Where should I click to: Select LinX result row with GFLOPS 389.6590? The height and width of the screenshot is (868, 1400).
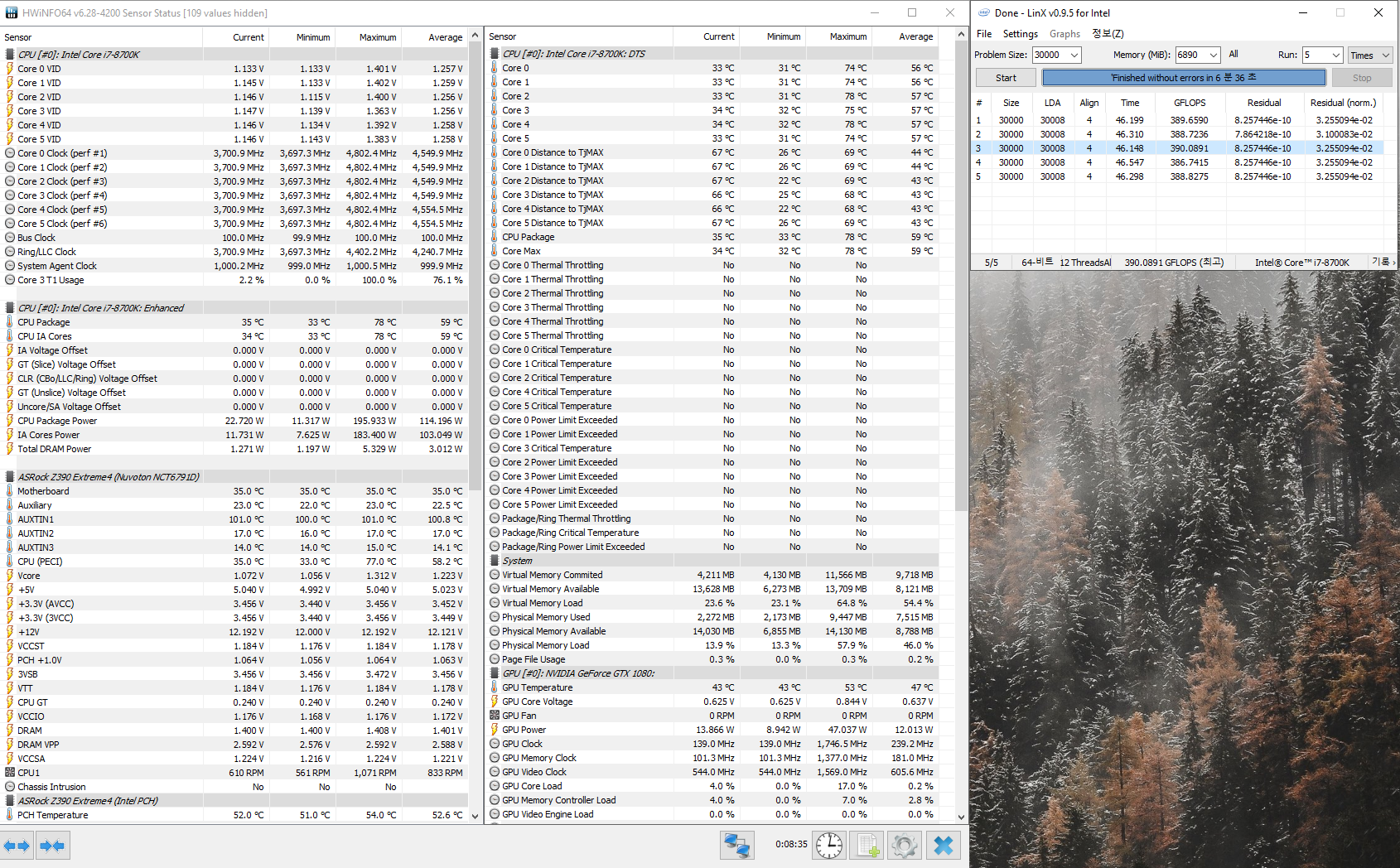click(1177, 120)
